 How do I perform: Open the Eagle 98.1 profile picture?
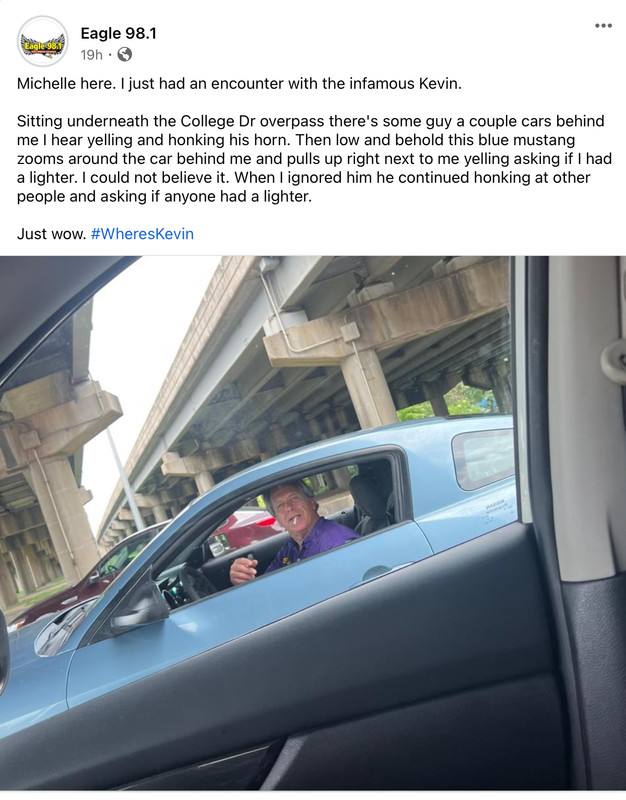42,42
